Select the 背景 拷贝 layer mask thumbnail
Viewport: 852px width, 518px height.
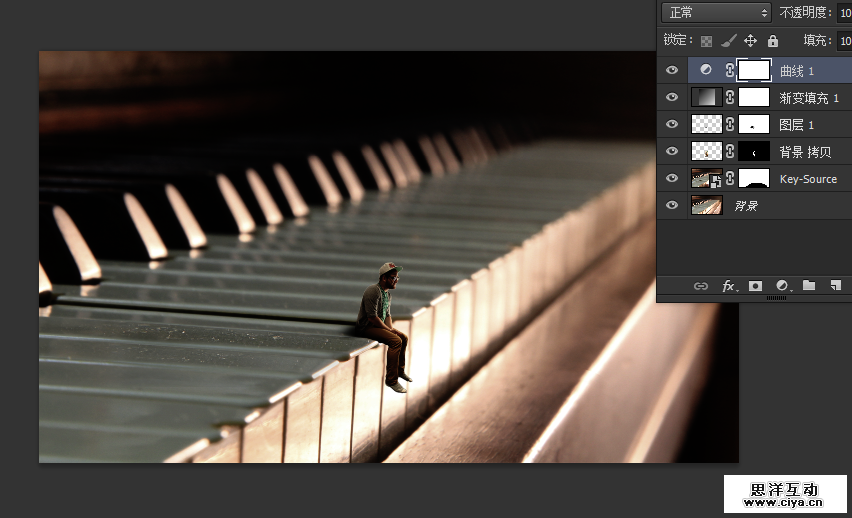[x=754, y=152]
